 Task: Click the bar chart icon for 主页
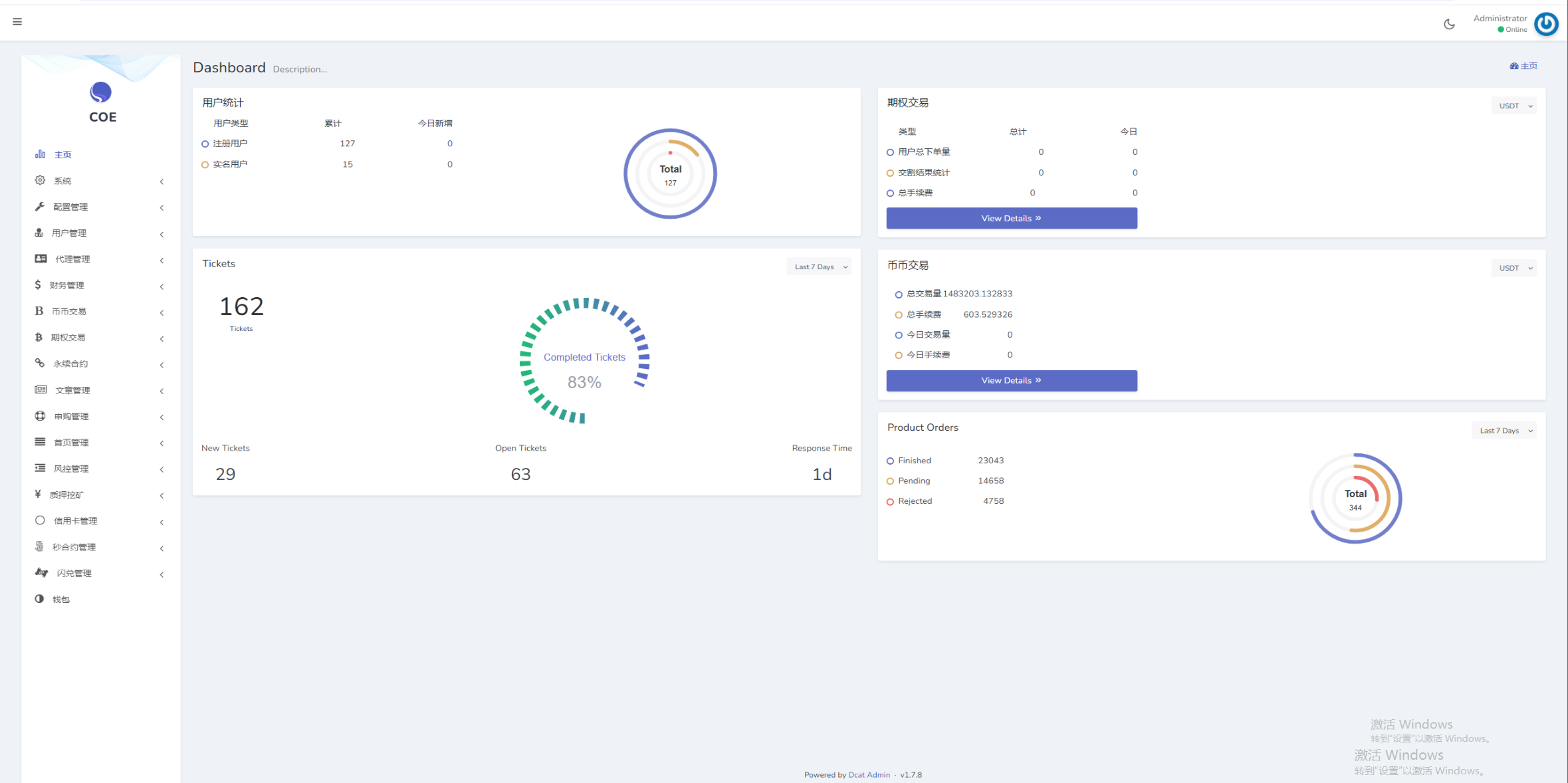pos(40,154)
